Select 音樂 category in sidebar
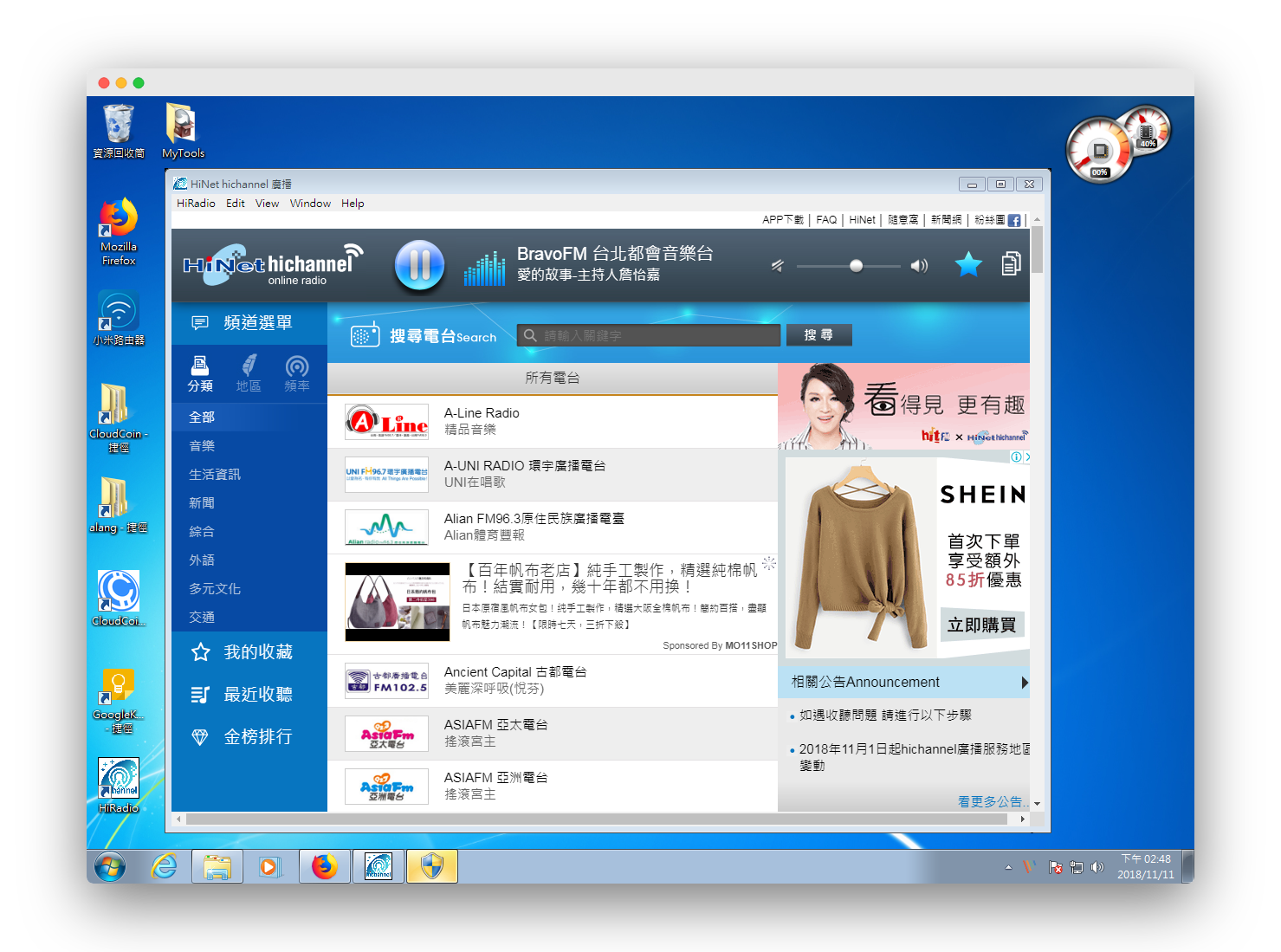The width and height of the screenshot is (1281, 952). click(x=249, y=445)
